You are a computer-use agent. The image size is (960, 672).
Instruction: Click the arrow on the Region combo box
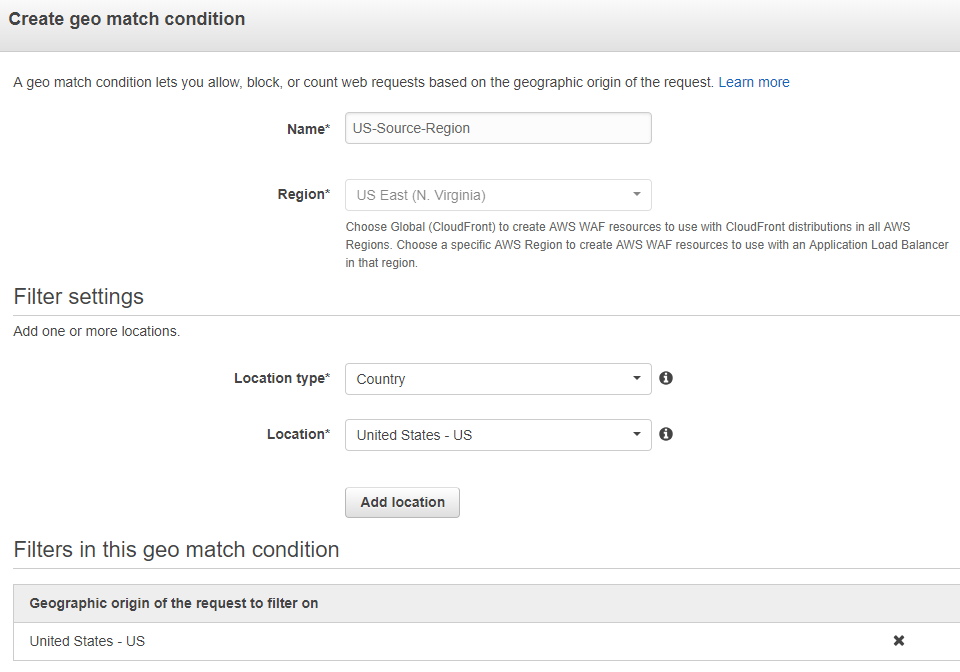click(x=637, y=195)
